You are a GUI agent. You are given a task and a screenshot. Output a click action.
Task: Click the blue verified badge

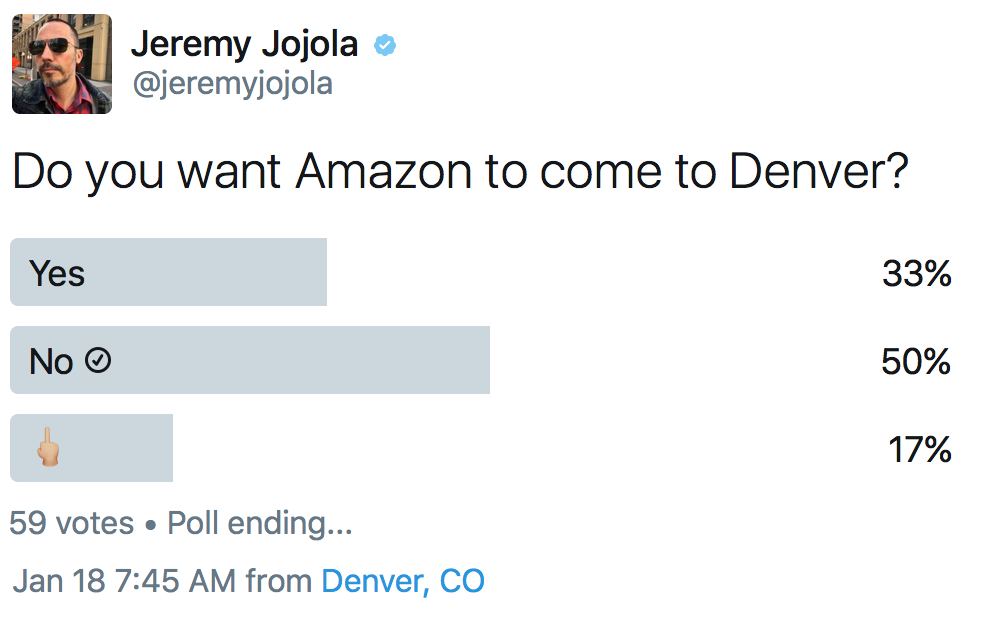[x=384, y=45]
